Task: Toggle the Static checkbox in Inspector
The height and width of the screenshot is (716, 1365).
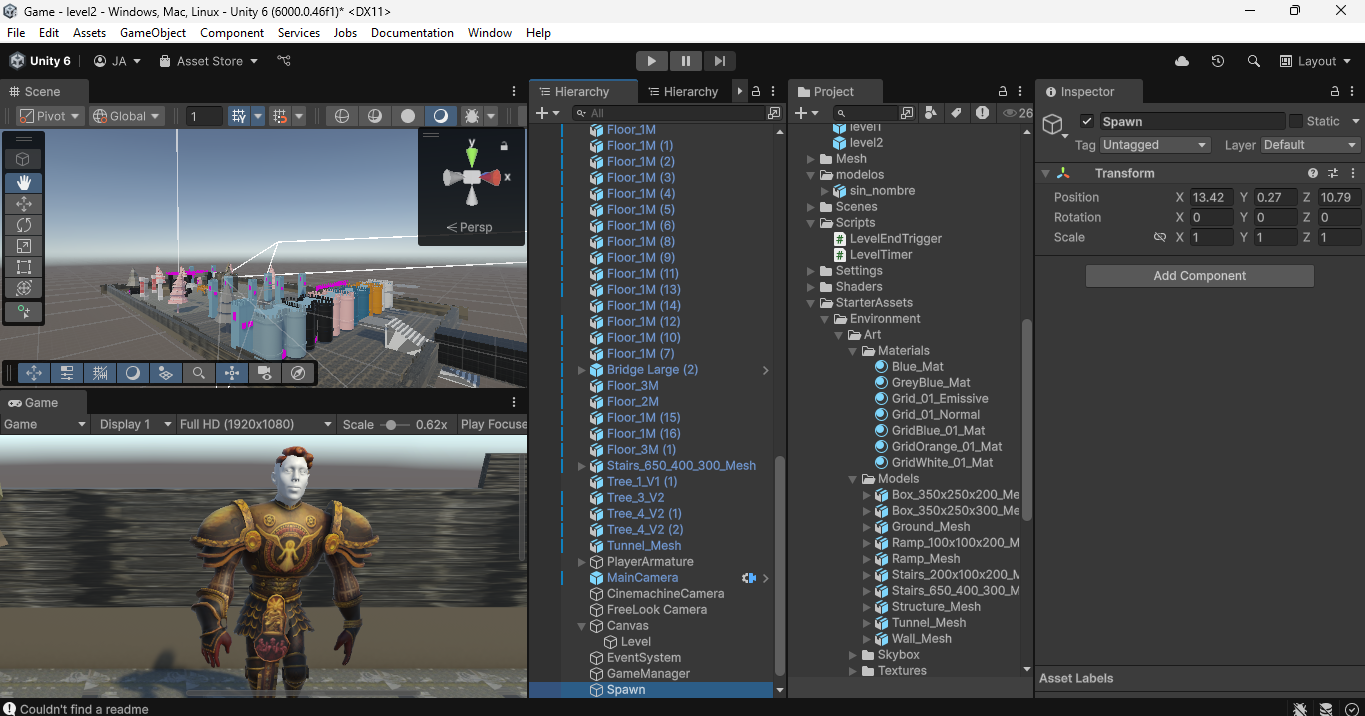Action: point(1296,121)
